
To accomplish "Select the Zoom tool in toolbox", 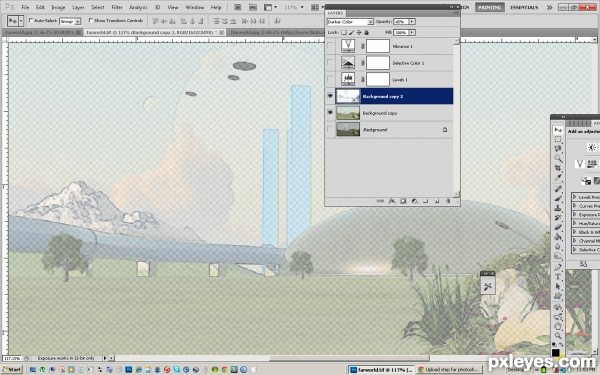I will [558, 336].
